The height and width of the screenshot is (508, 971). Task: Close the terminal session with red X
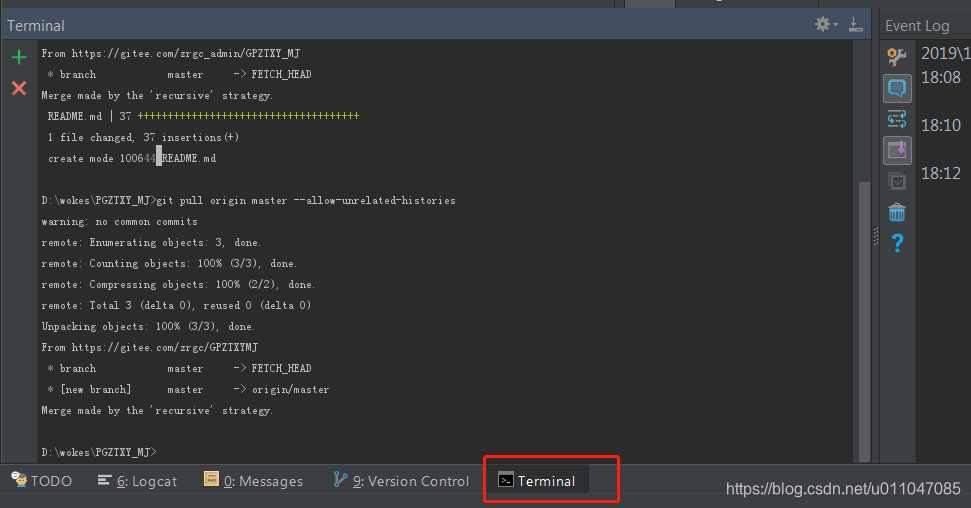19,88
